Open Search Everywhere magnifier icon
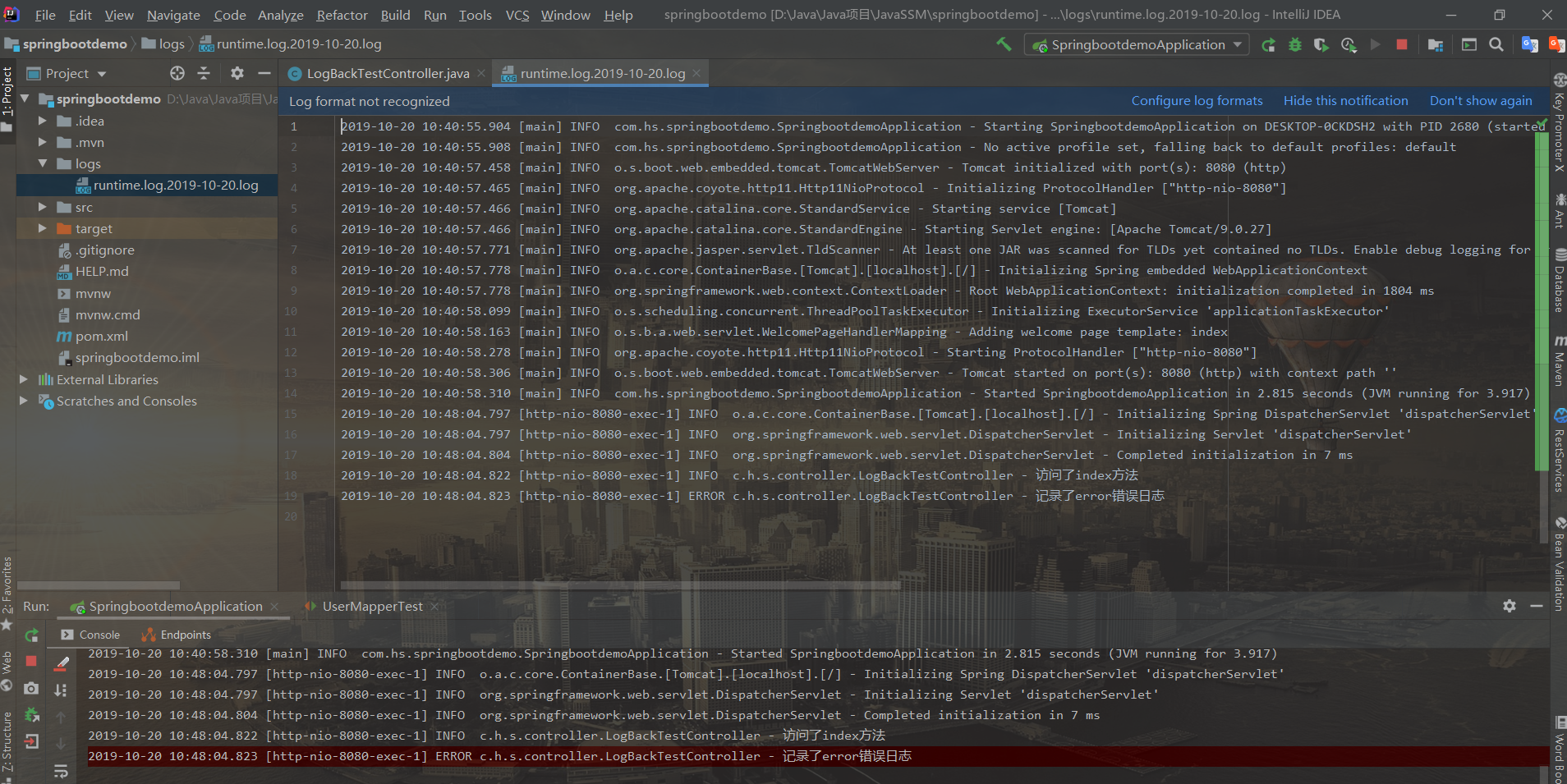Image resolution: width=1567 pixels, height=784 pixels. pos(1496,44)
